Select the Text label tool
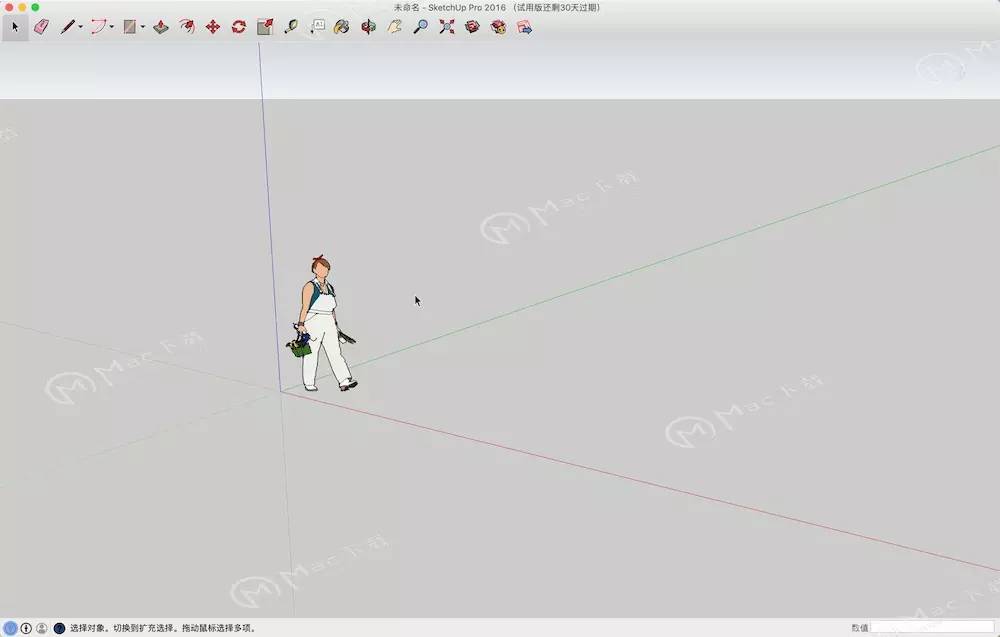The height and width of the screenshot is (637, 1000). pyautogui.click(x=317, y=27)
